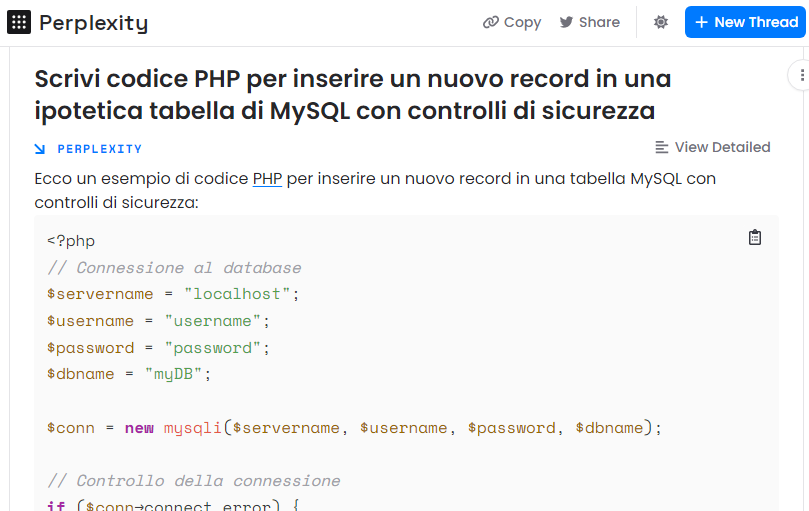809x511 pixels.
Task: Copy code using the clipboard icon
Action: pyautogui.click(x=755, y=237)
